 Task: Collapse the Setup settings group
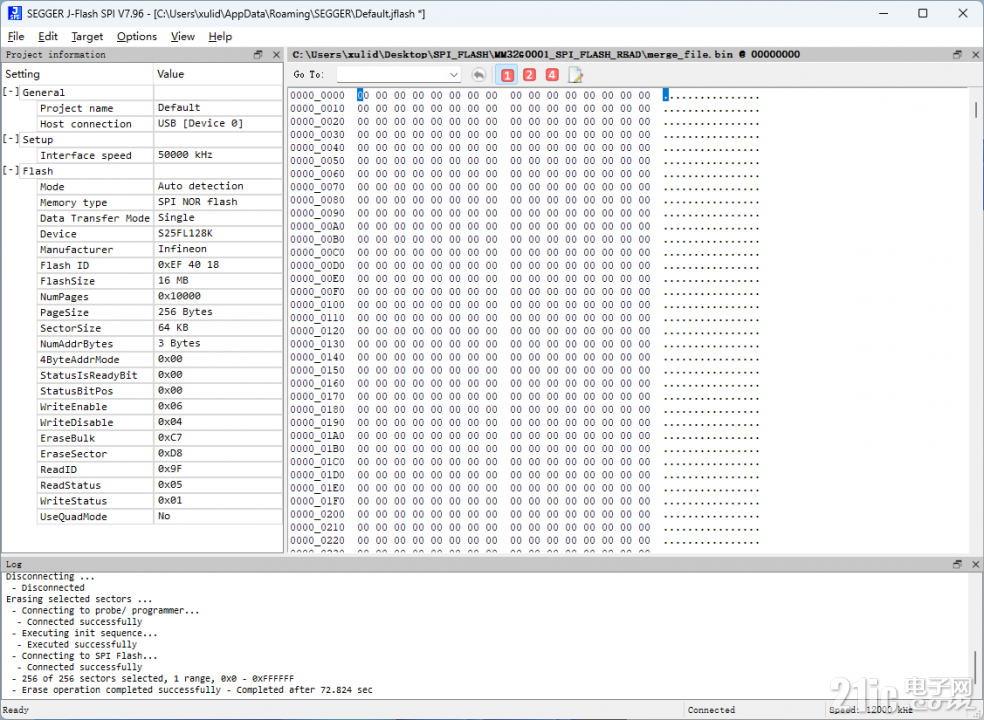11,139
